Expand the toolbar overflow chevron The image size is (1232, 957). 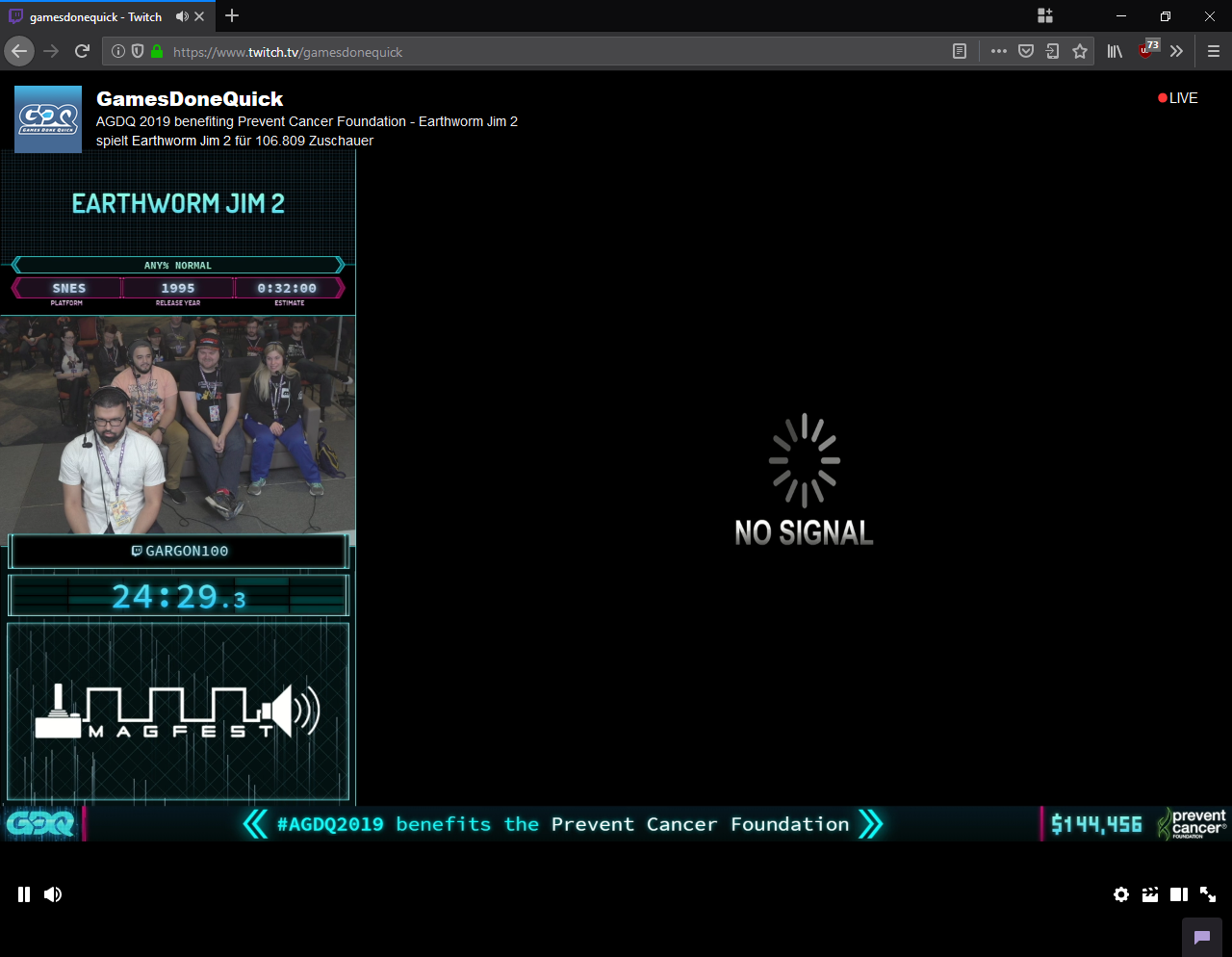1176,51
